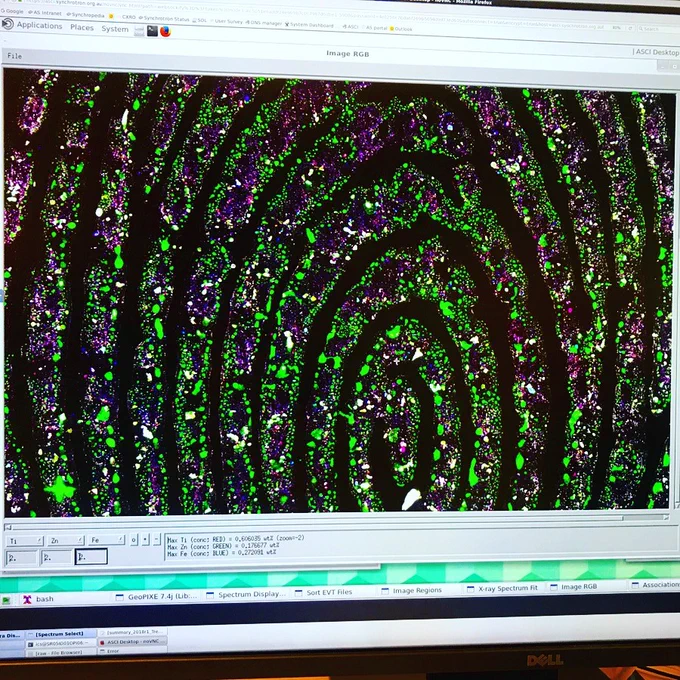Click the show desktop icon left of bash

(x=6, y=600)
